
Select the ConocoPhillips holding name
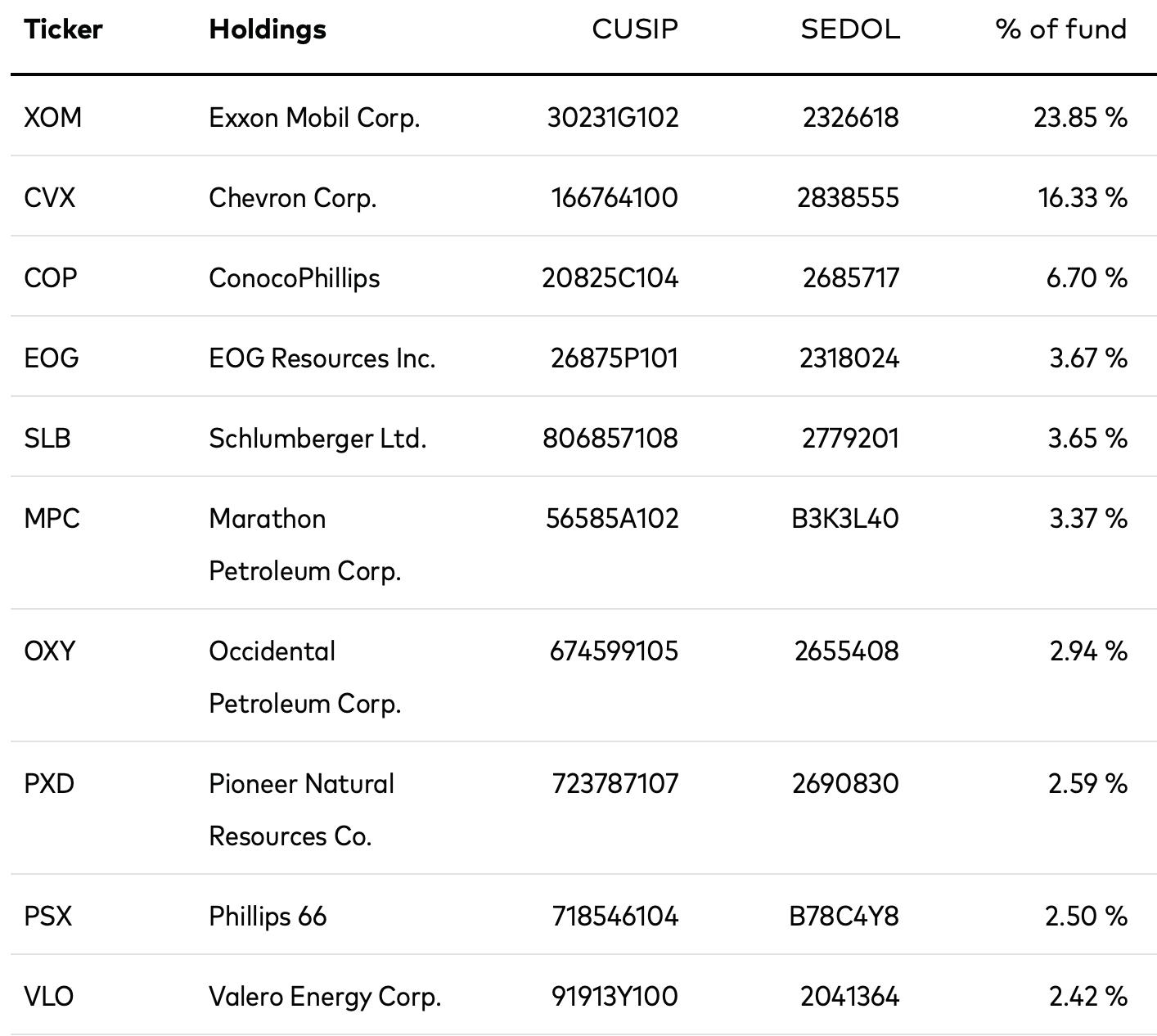tap(295, 278)
